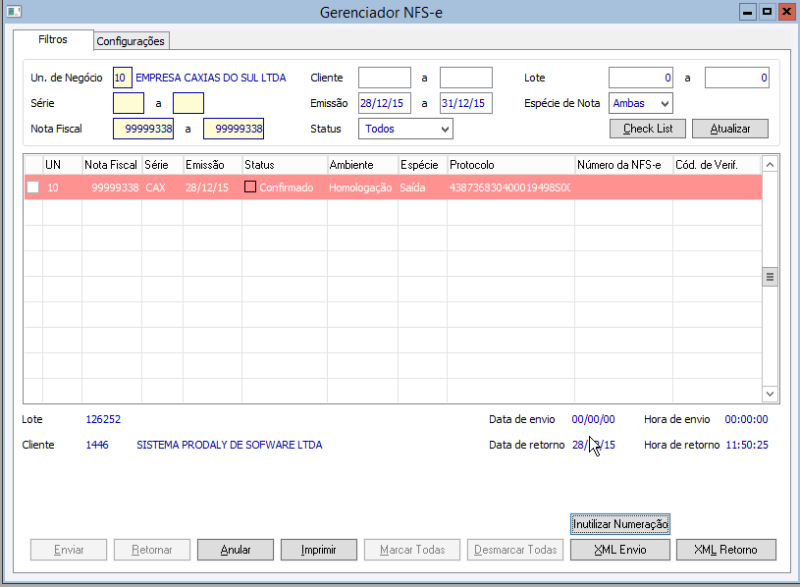Screen dimensions: 800x587
Task: Click the disabled Enviar button
Action: pos(68,550)
